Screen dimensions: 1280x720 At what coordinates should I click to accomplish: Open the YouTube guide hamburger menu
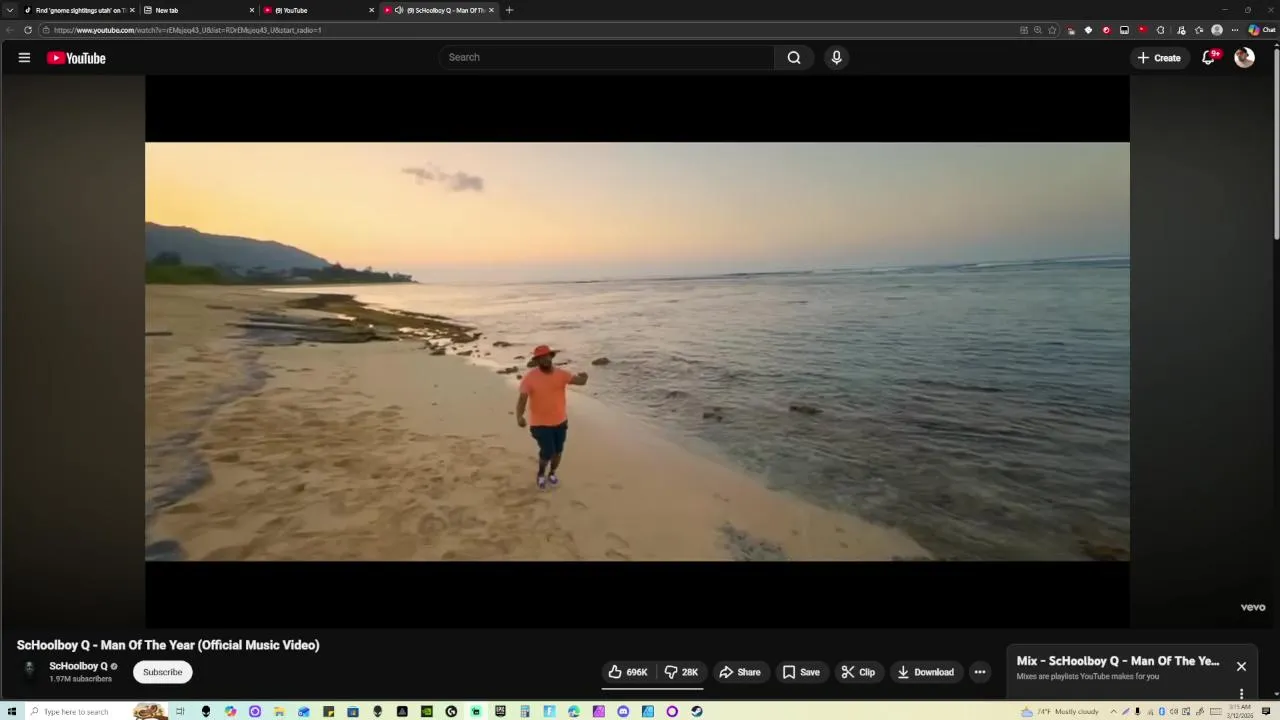click(24, 57)
